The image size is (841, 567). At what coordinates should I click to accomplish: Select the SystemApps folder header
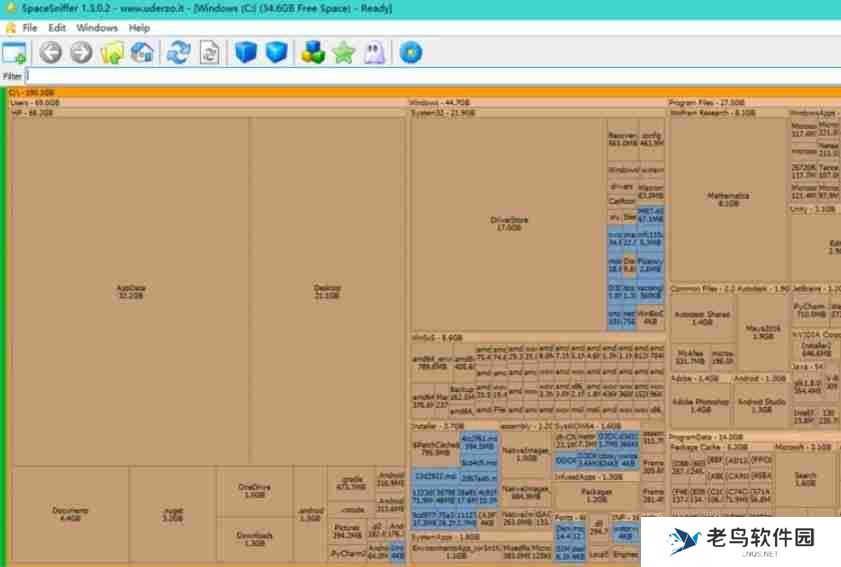(x=481, y=536)
